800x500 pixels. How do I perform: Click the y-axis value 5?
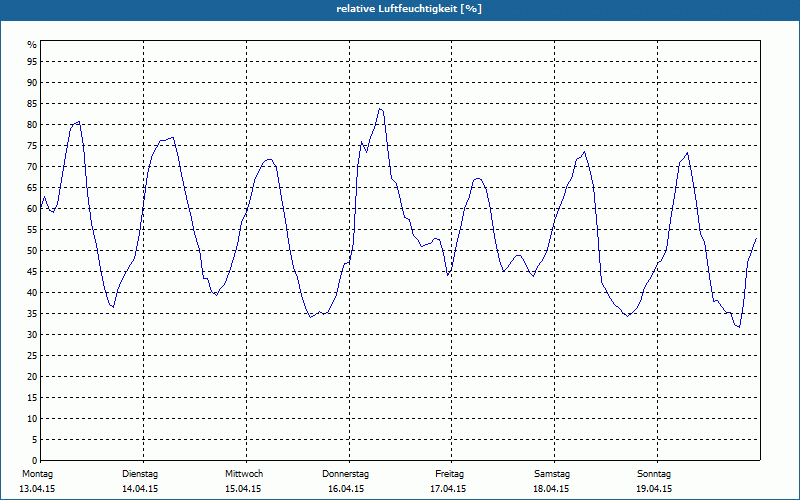pos(35,440)
